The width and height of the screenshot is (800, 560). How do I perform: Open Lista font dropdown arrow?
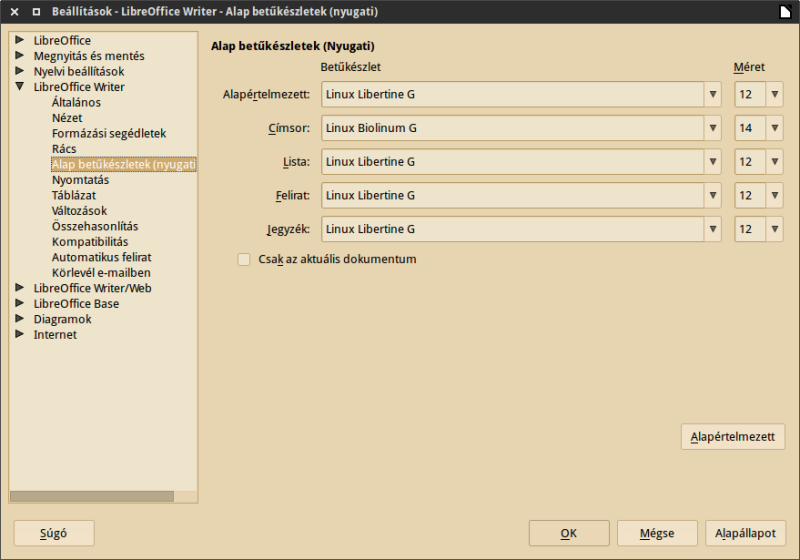(713, 162)
